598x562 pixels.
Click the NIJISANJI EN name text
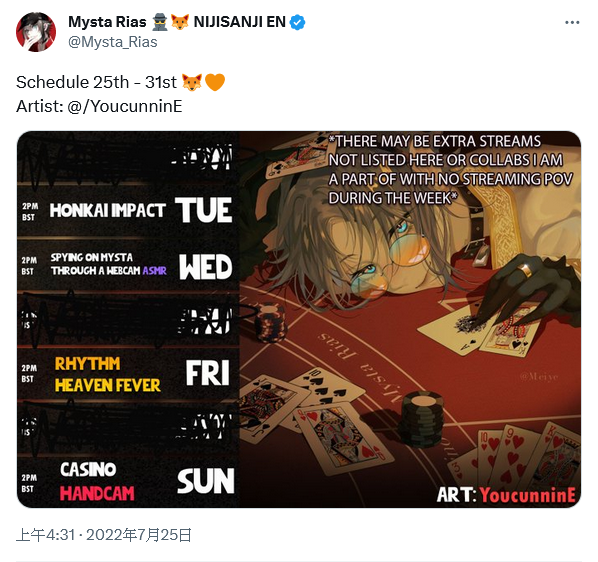[x=240, y=22]
